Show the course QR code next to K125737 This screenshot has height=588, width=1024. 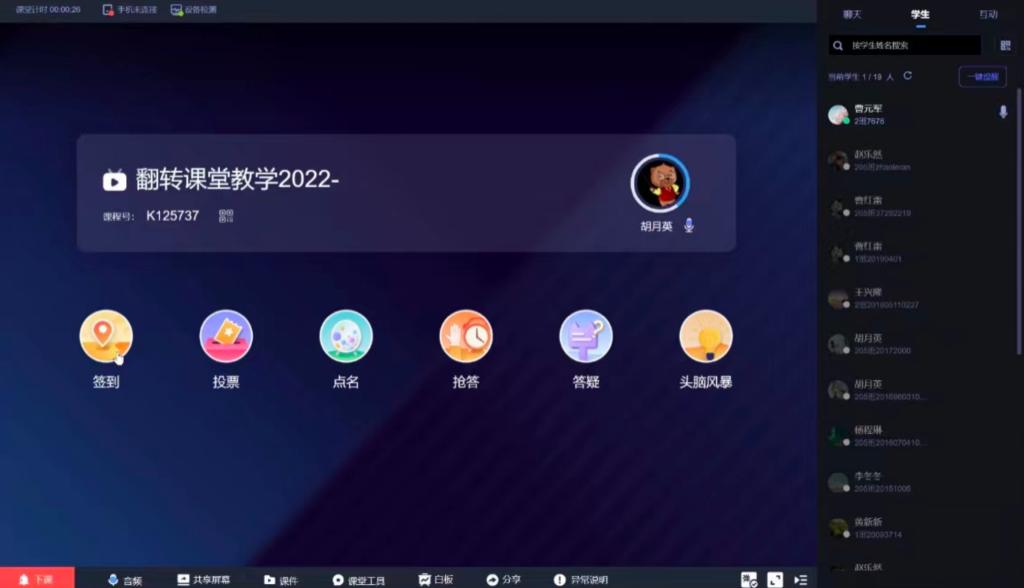(226, 216)
